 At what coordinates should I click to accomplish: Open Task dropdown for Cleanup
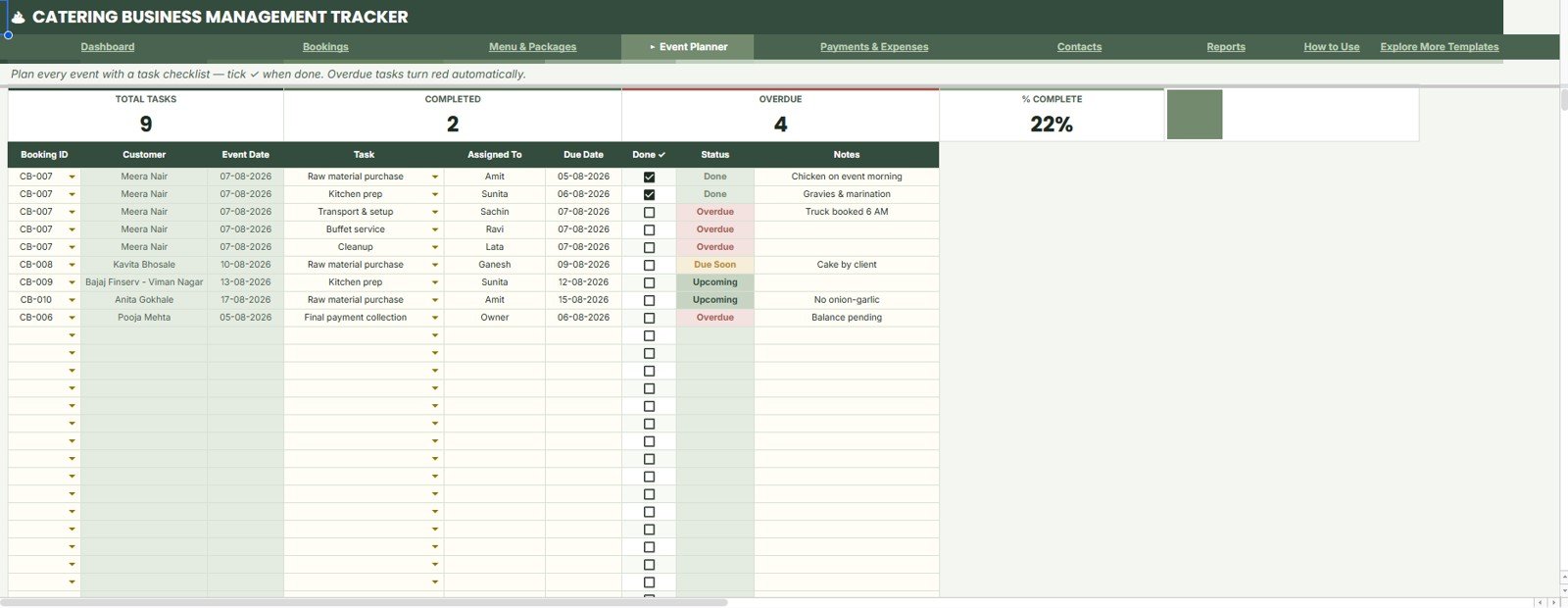(x=435, y=247)
